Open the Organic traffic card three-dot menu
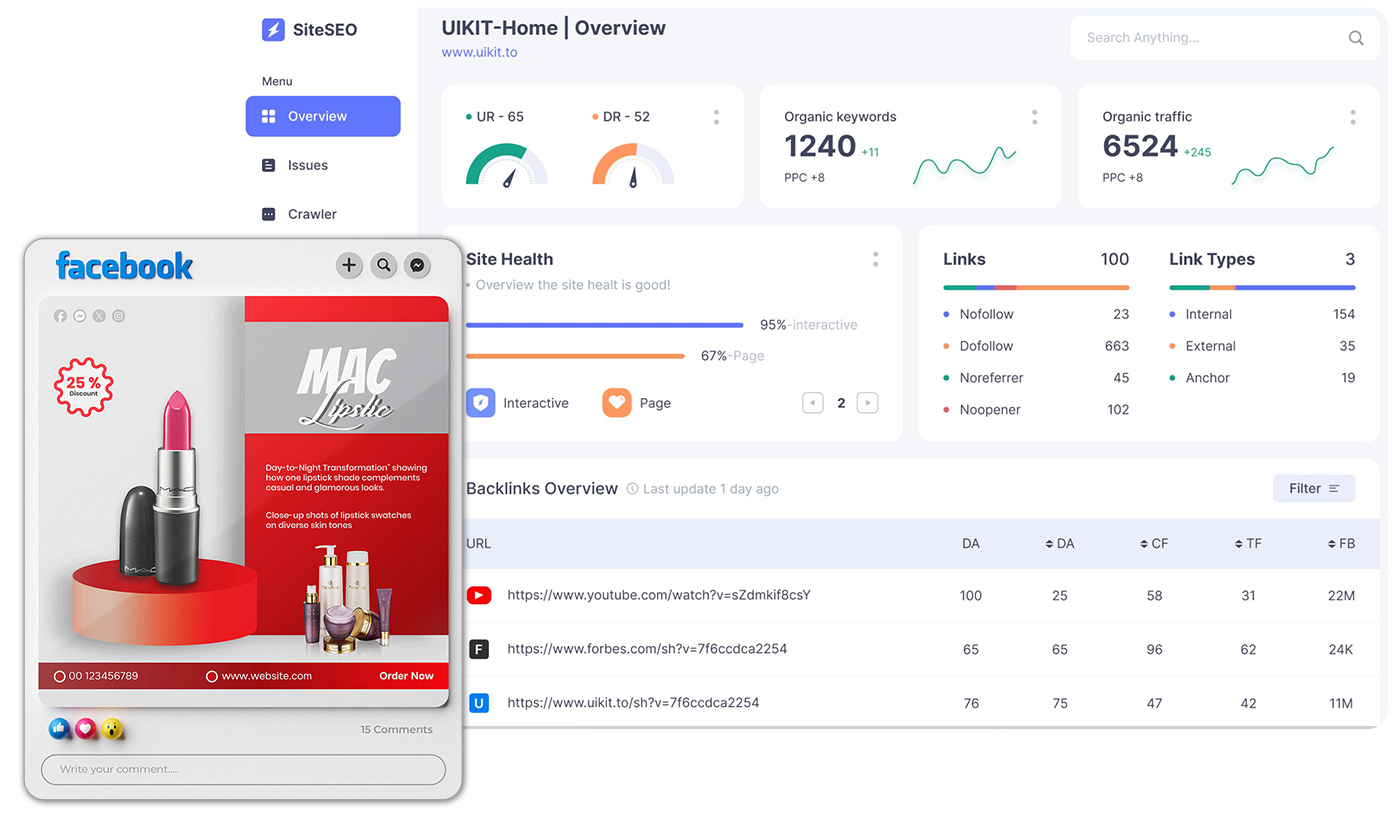 tap(1353, 117)
